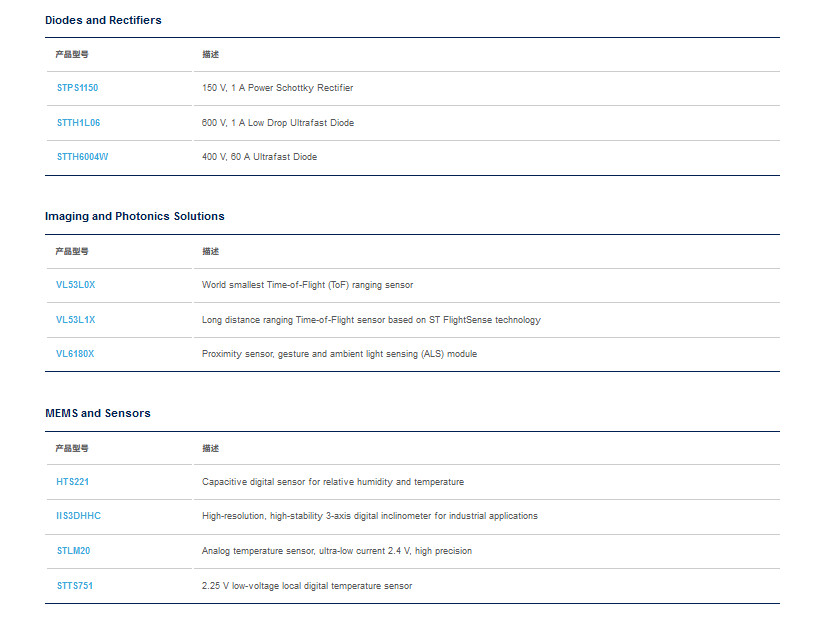This screenshot has width=818, height=617.
Task: Open the STTH6004W product link
Action: click(x=82, y=156)
